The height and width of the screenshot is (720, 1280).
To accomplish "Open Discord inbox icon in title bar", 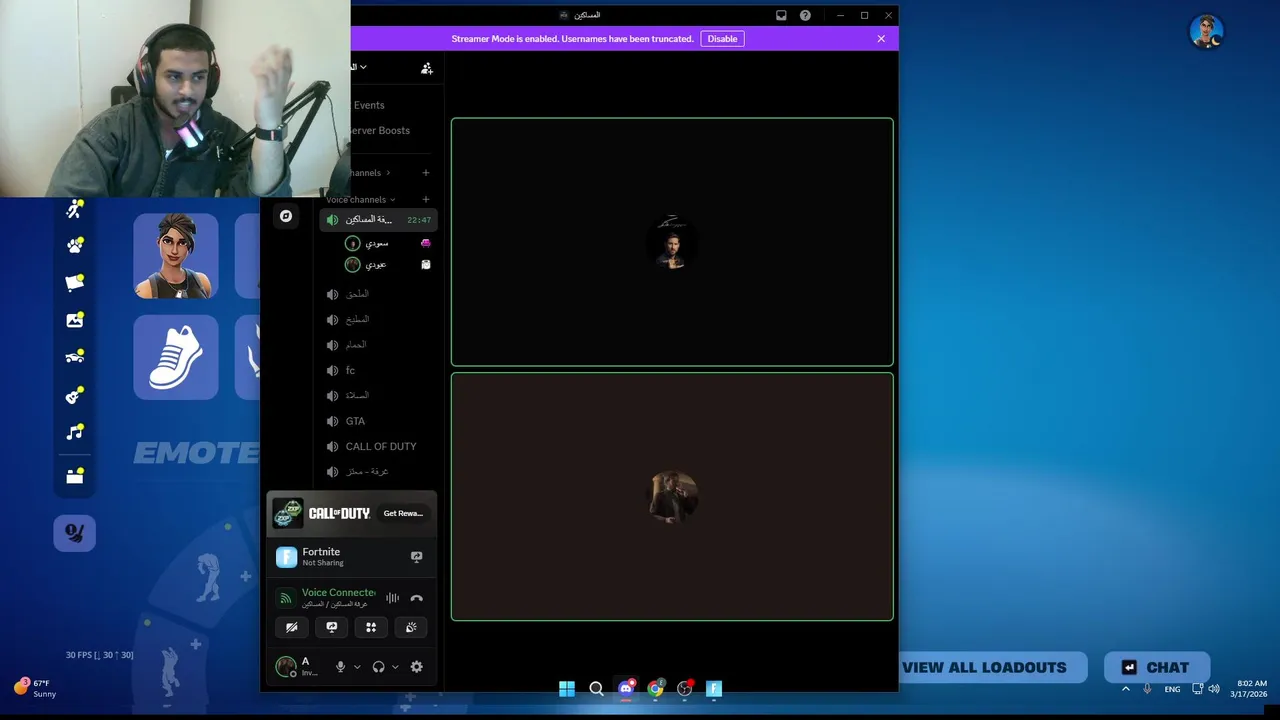I will (781, 15).
